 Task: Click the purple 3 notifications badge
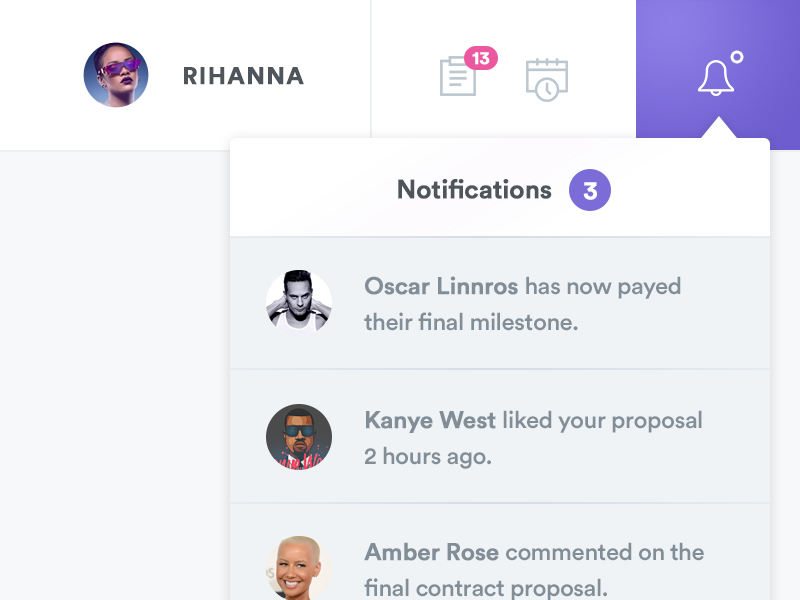tap(590, 190)
